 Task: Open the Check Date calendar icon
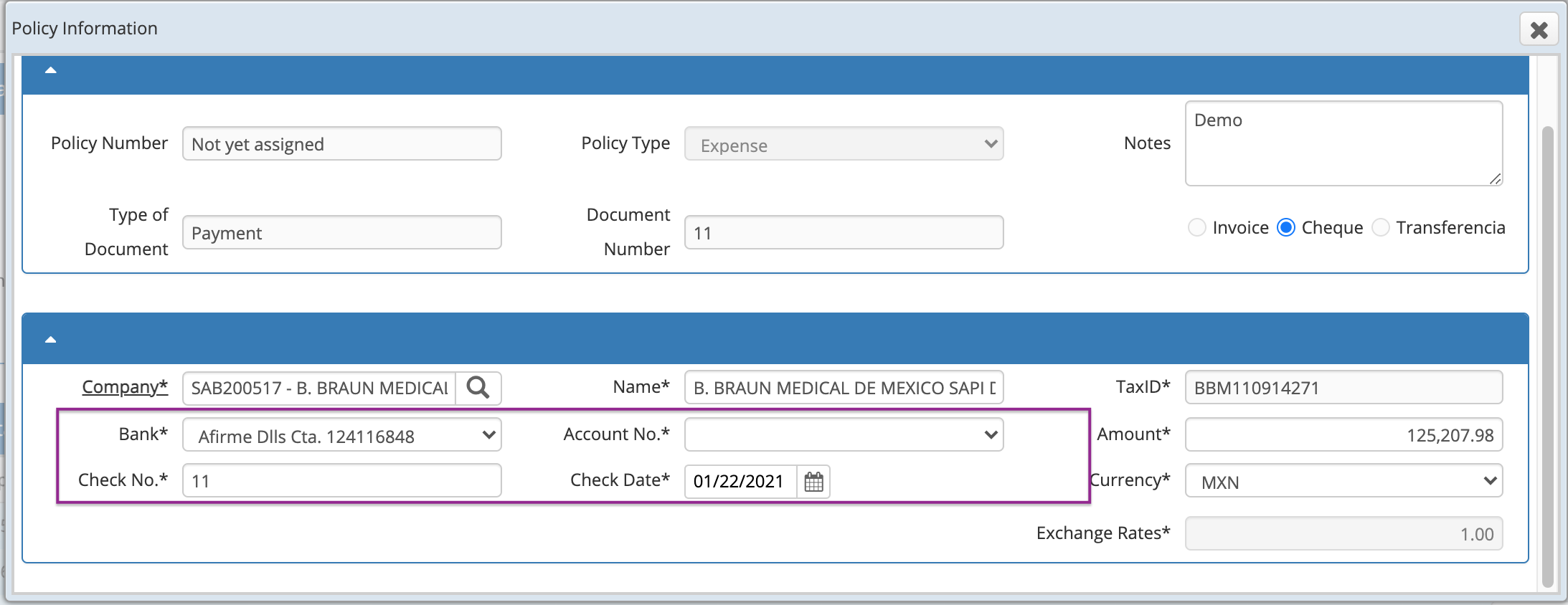[813, 481]
